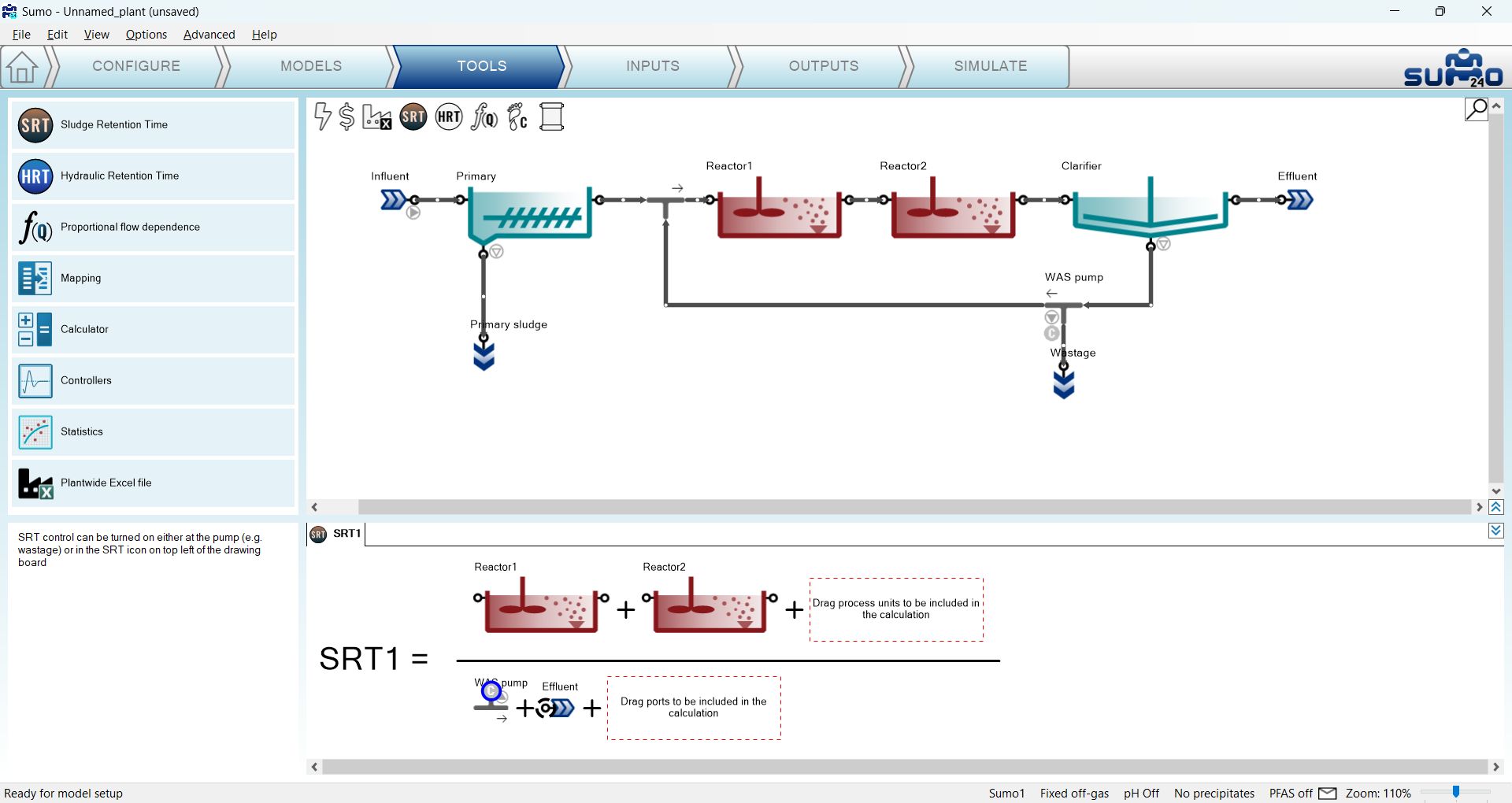Screen dimensions: 1512x803
Task: Click Reactor1 in the SRT1 numerator
Action: point(541,605)
